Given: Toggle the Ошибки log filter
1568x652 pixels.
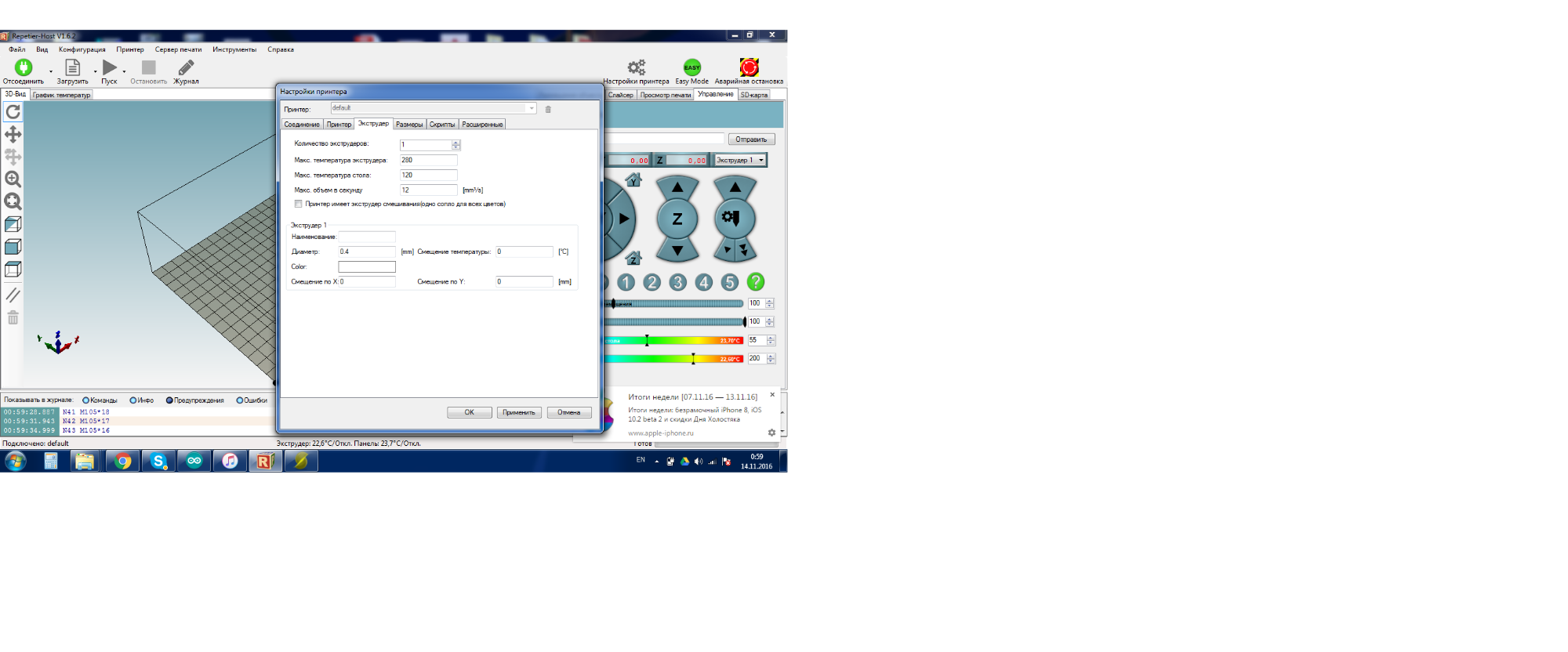Looking at the screenshot, I should point(240,400).
